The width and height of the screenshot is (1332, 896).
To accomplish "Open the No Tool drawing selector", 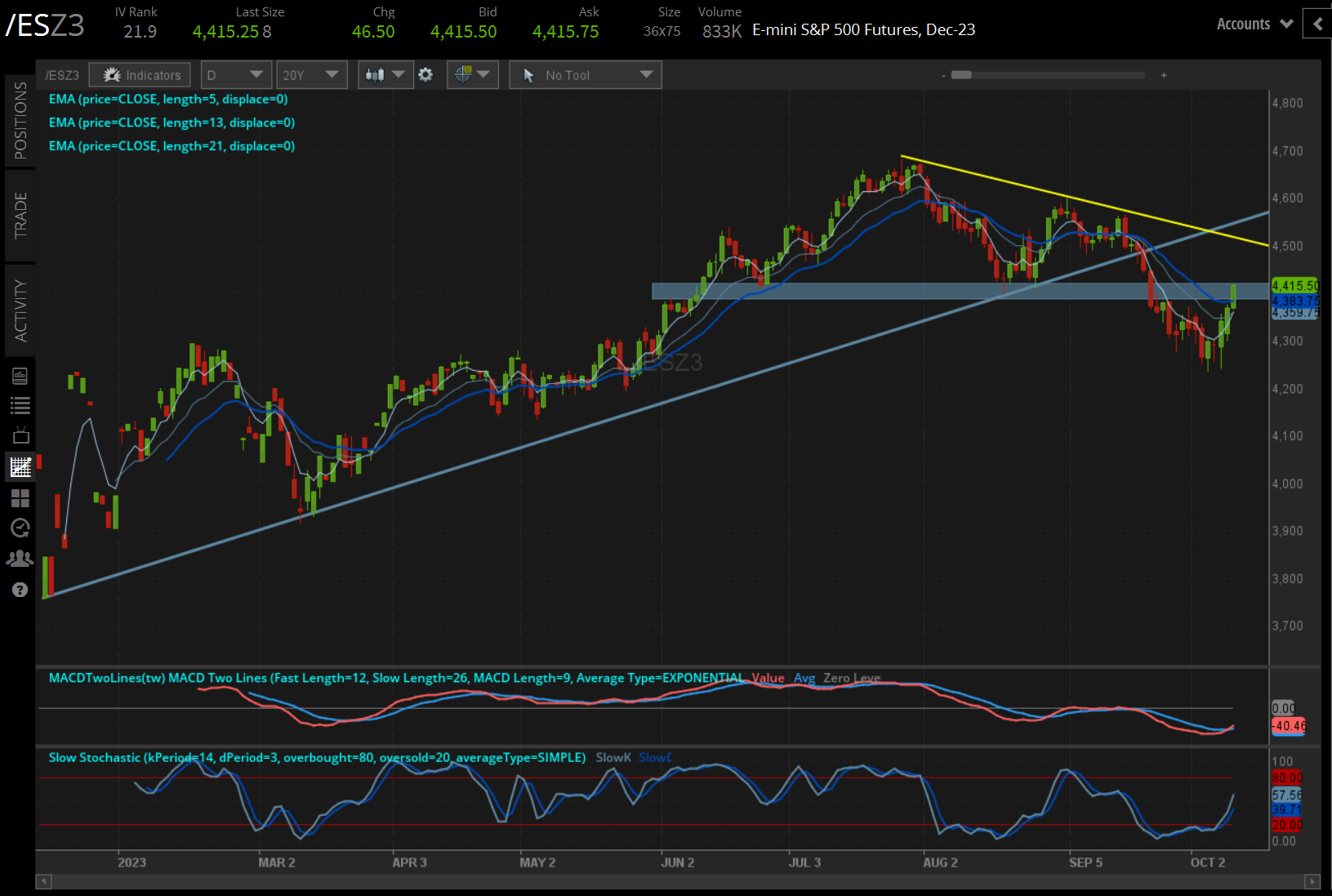I will click(x=585, y=74).
